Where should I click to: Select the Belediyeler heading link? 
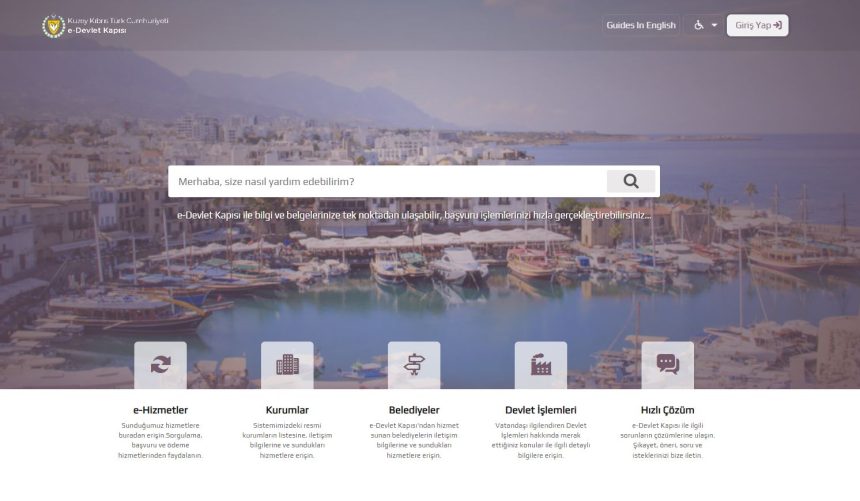pos(414,410)
